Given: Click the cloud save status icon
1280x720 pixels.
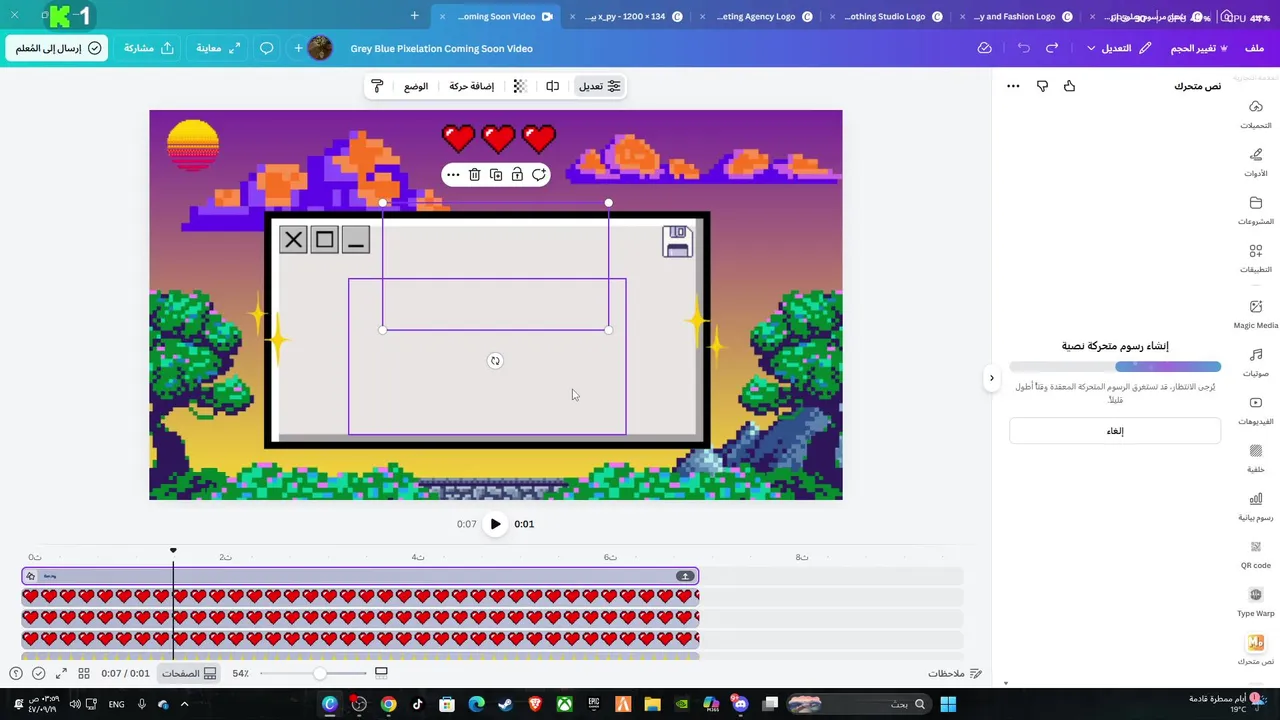Looking at the screenshot, I should coord(985,48).
